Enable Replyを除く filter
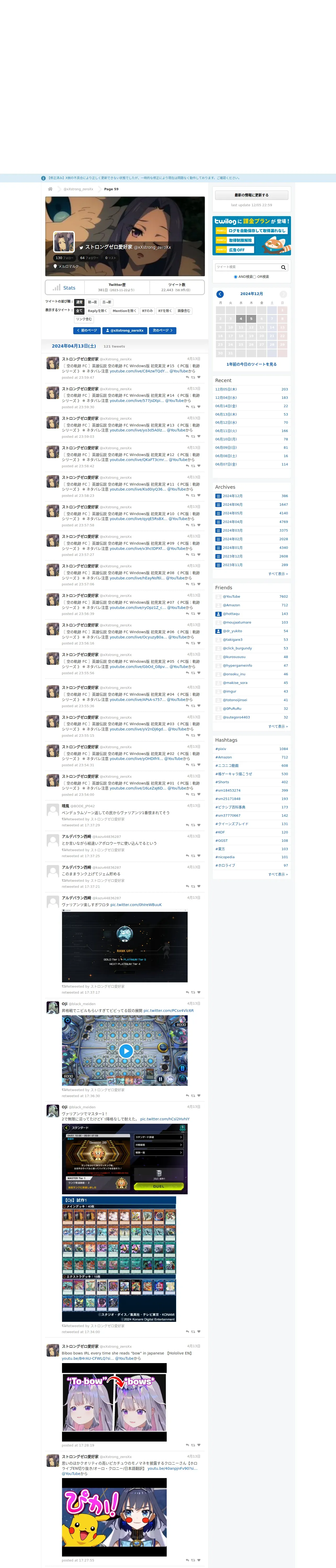The height and width of the screenshot is (1568, 336). [98, 311]
